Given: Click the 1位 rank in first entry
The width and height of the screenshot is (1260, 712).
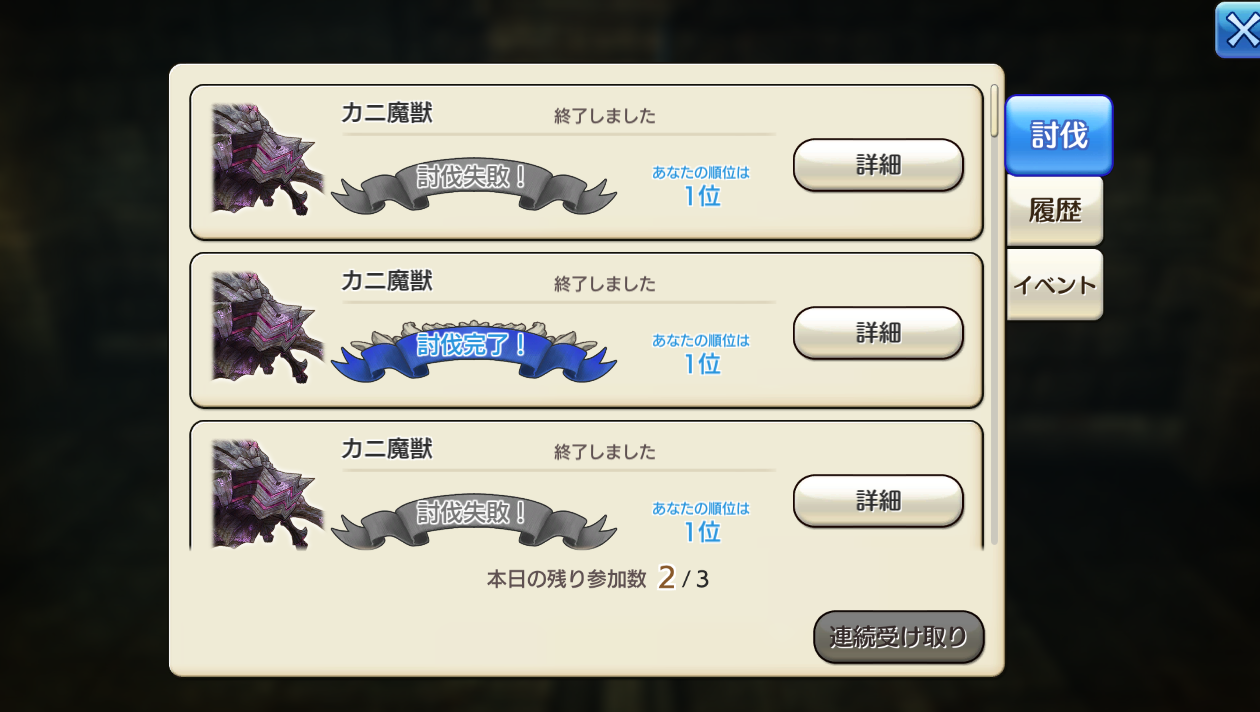Looking at the screenshot, I should [702, 195].
